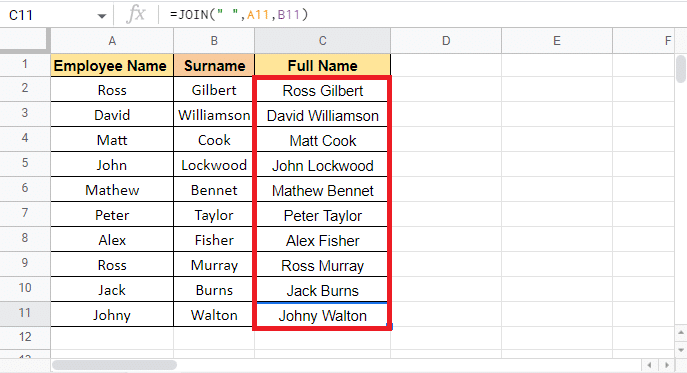Click the Peter cell in column A

112,215
